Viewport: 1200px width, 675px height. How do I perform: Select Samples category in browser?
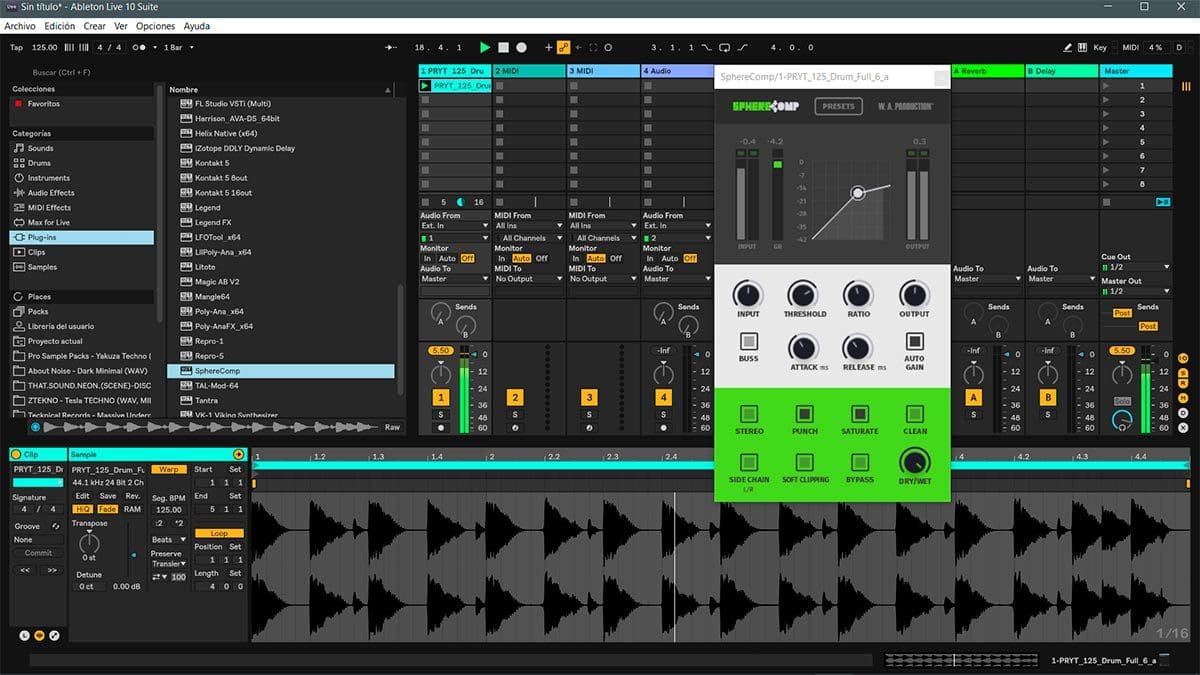point(81,267)
